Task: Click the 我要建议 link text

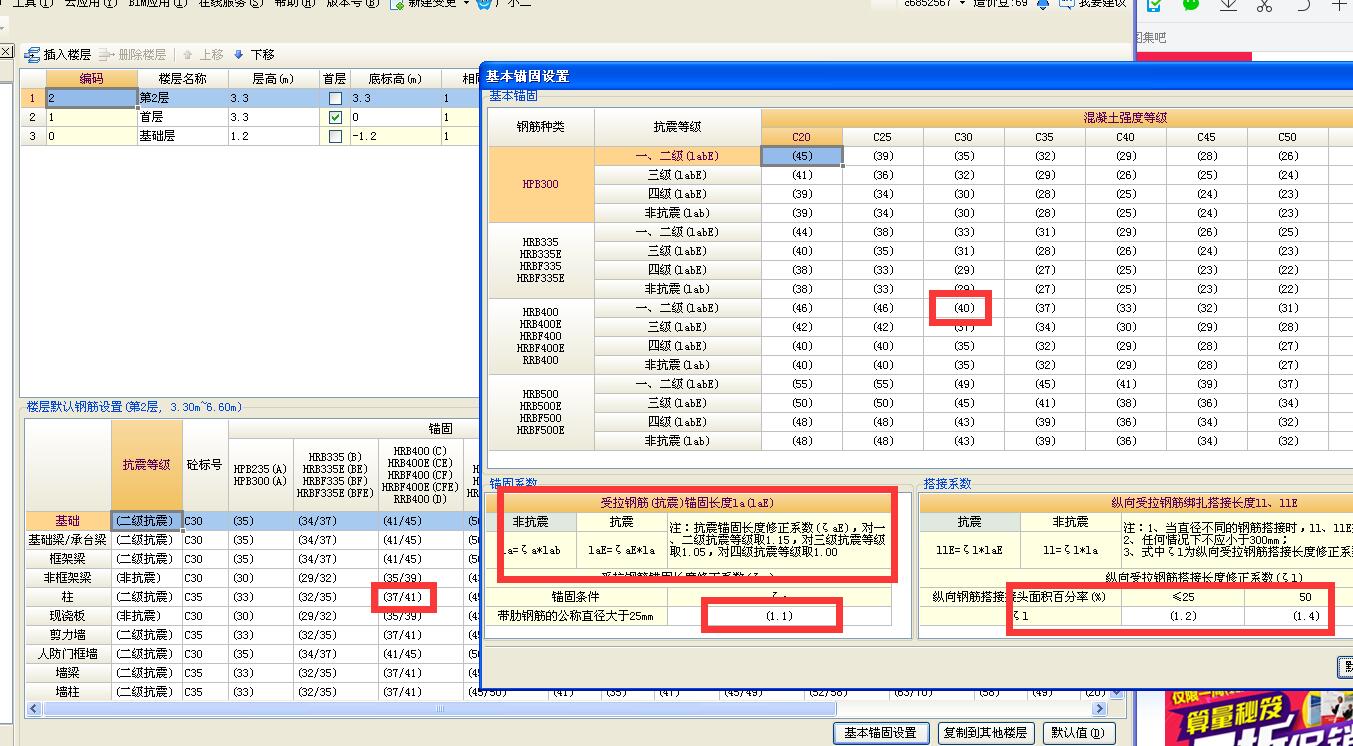Action: point(1102,4)
